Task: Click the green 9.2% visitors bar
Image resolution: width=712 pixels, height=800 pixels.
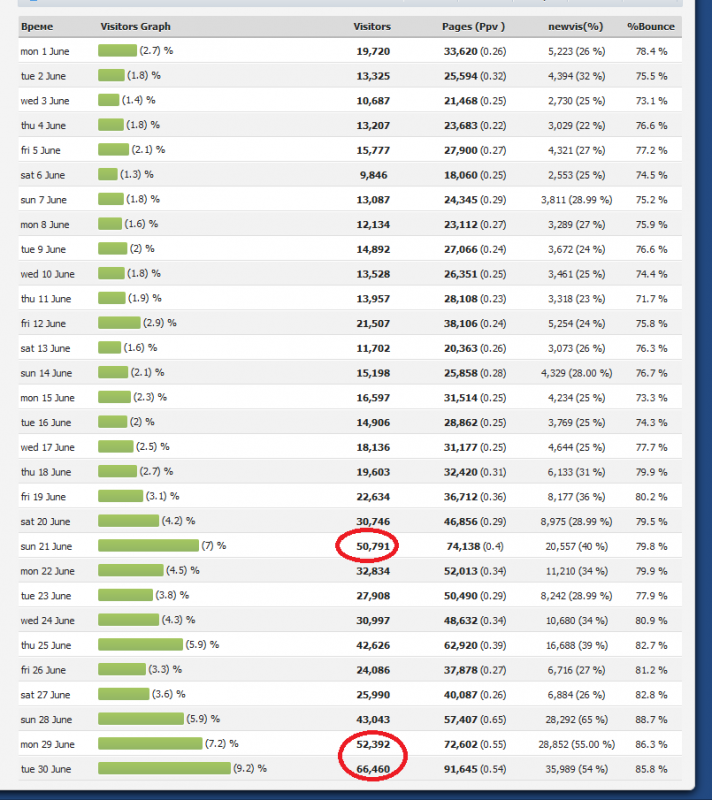Action: pos(164,768)
